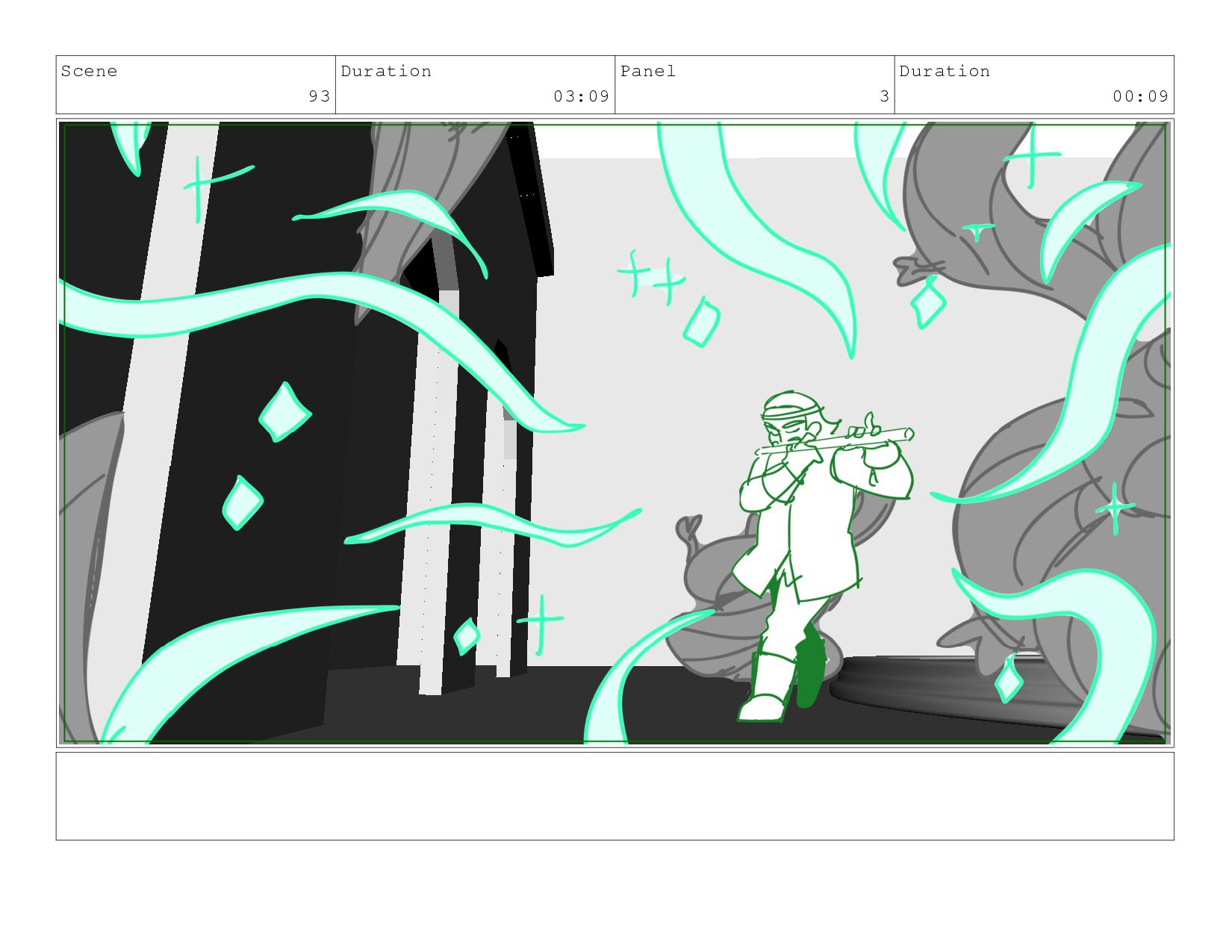
Task: Select the panel duration value 00:09
Action: point(1141,96)
